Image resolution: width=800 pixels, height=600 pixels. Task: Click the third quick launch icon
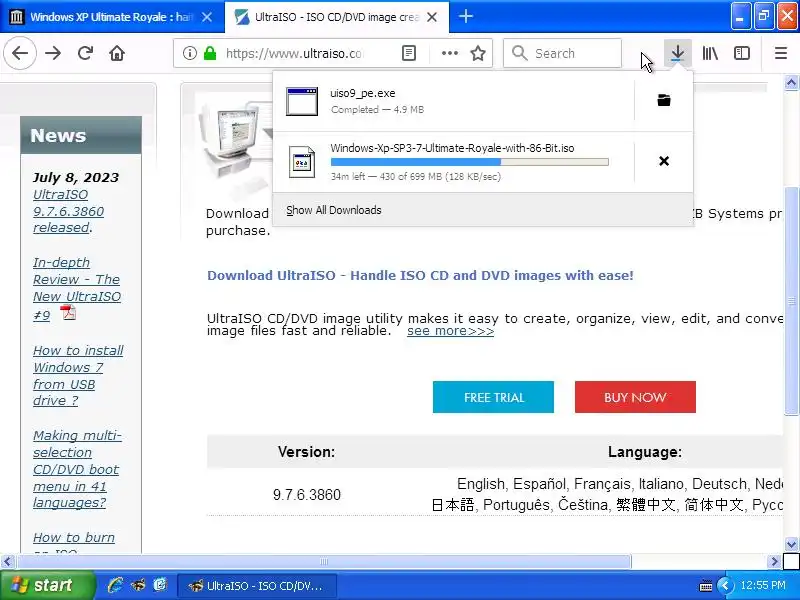(160, 585)
